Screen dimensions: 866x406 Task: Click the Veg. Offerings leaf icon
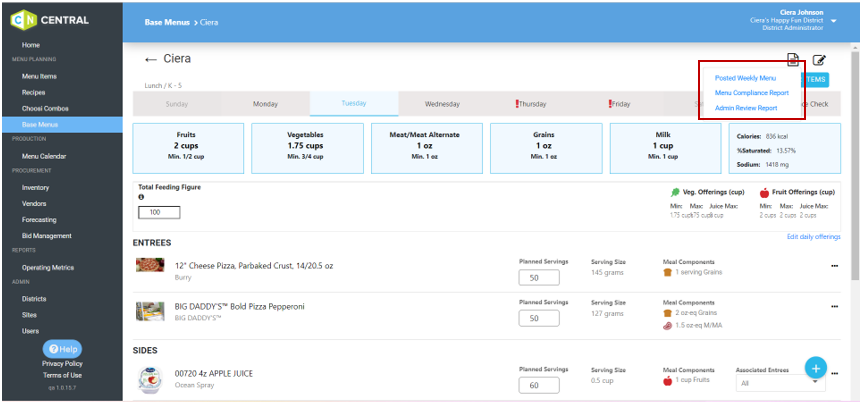pos(675,193)
